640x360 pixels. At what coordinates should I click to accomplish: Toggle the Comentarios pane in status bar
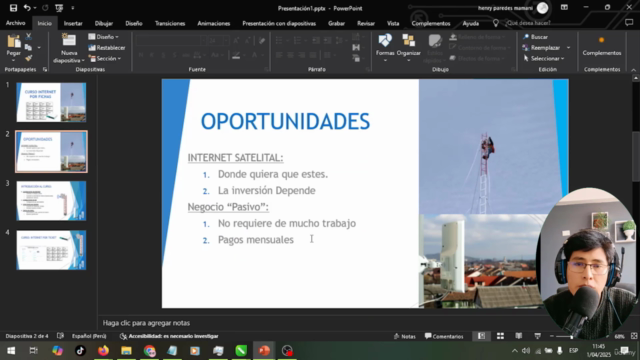click(x=444, y=336)
